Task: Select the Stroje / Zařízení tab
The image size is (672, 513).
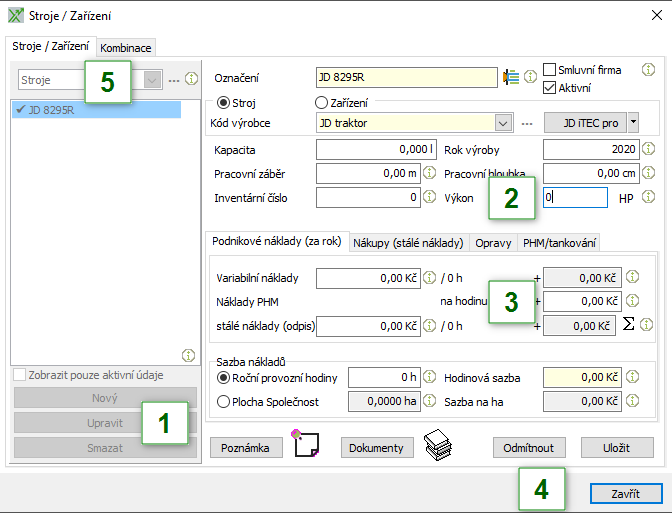Action: 51,46
